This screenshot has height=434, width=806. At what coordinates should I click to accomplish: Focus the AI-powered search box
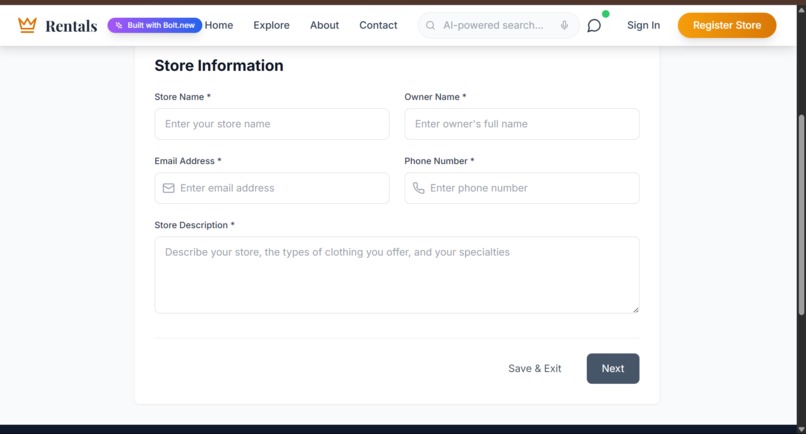click(498, 25)
